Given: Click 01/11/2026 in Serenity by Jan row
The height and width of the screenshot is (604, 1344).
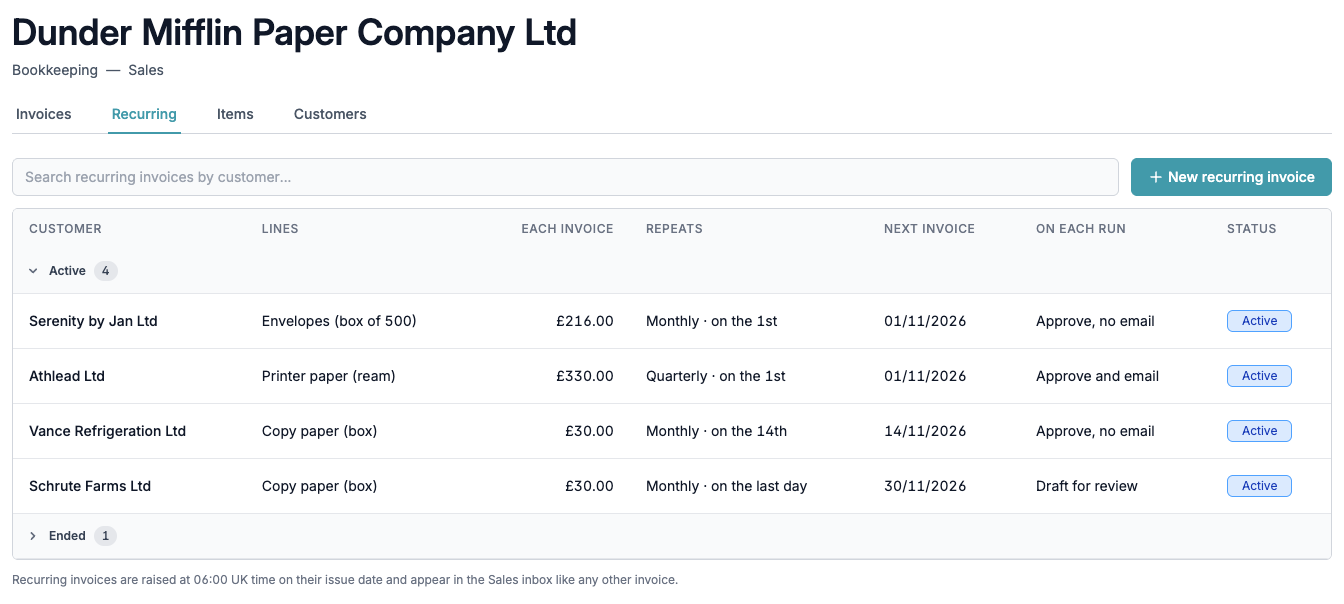Looking at the screenshot, I should [x=925, y=321].
